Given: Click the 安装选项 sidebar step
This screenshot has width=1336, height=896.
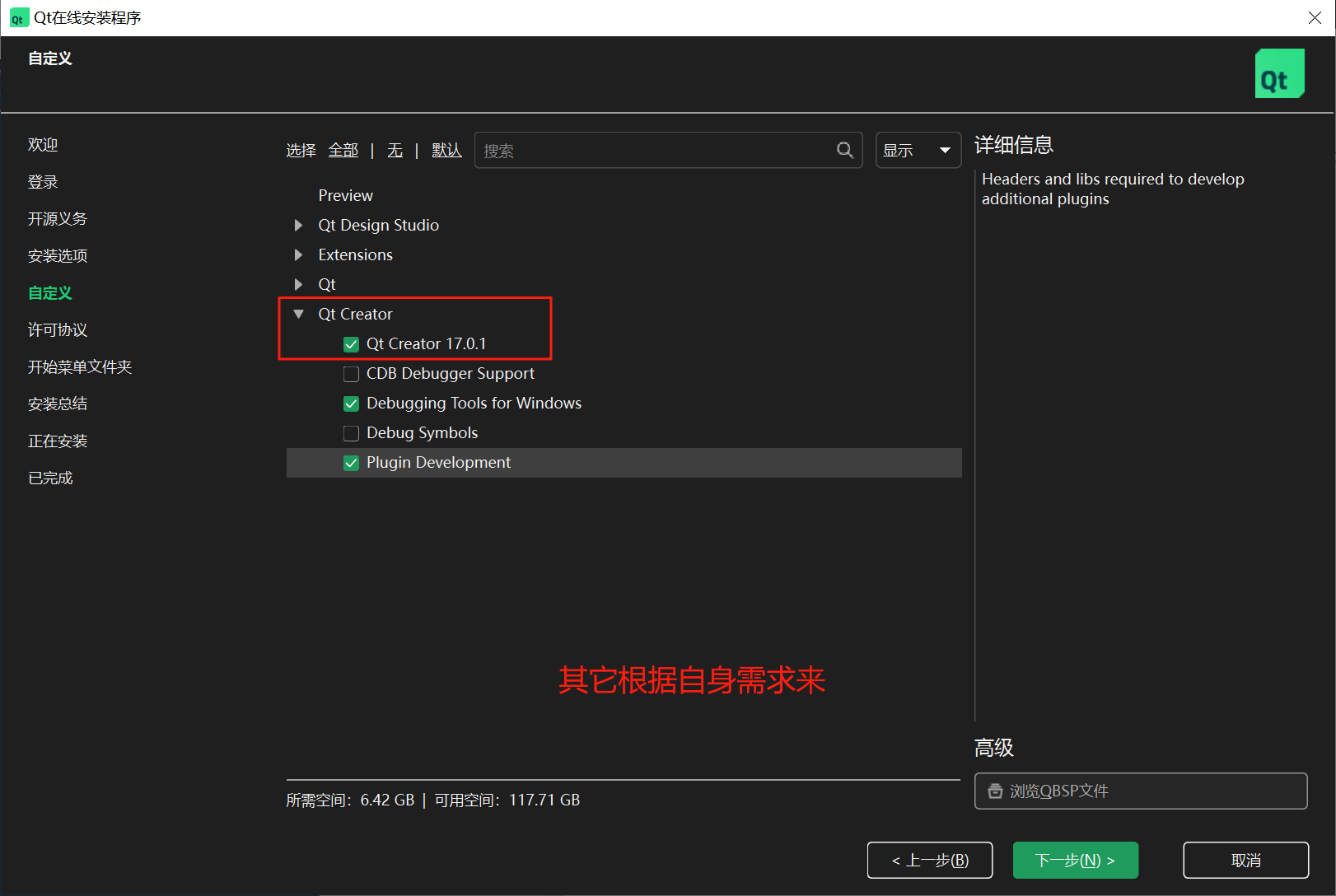Looking at the screenshot, I should pyautogui.click(x=58, y=256).
